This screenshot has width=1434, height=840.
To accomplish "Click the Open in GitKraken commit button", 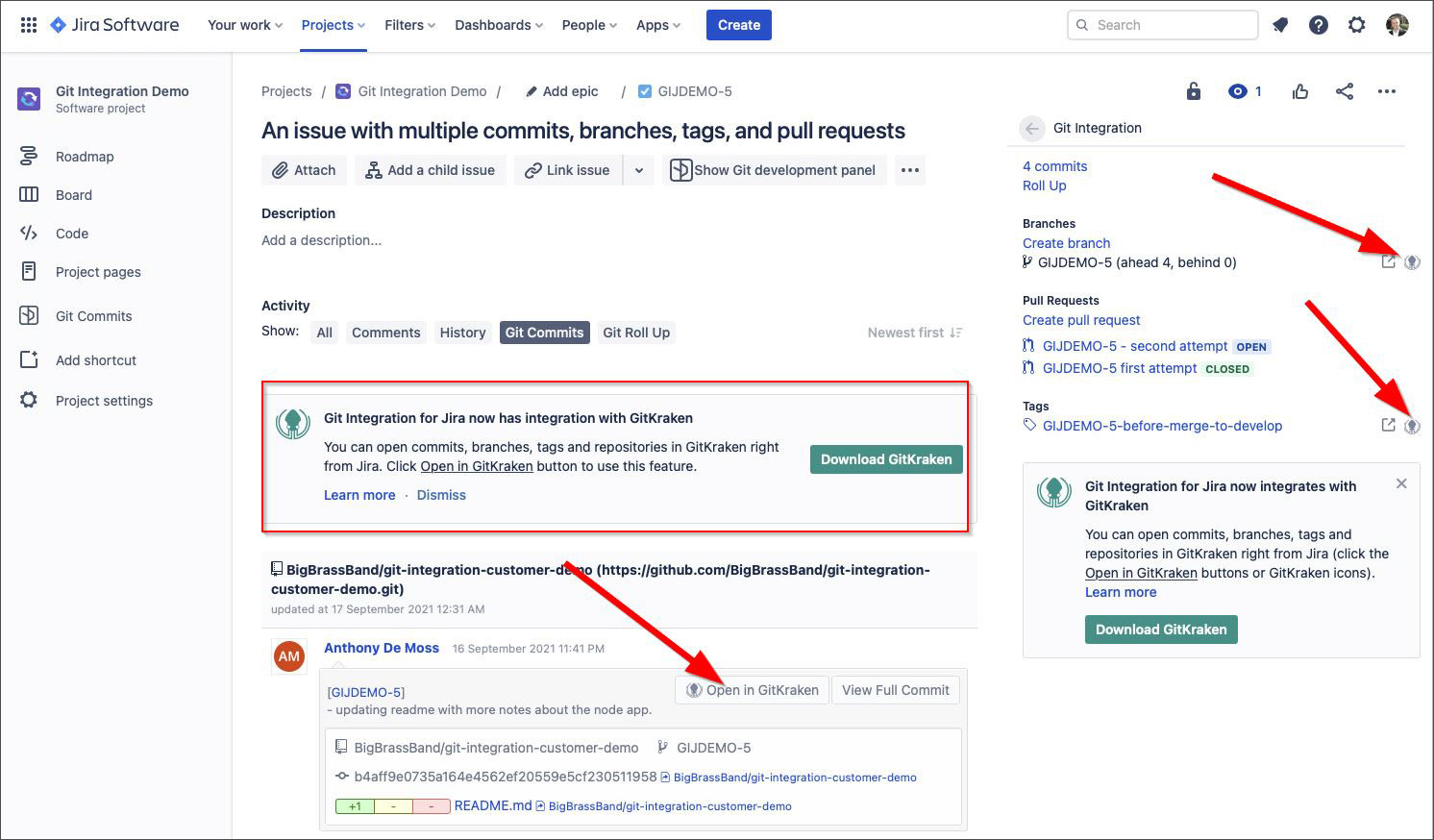I will (x=753, y=690).
